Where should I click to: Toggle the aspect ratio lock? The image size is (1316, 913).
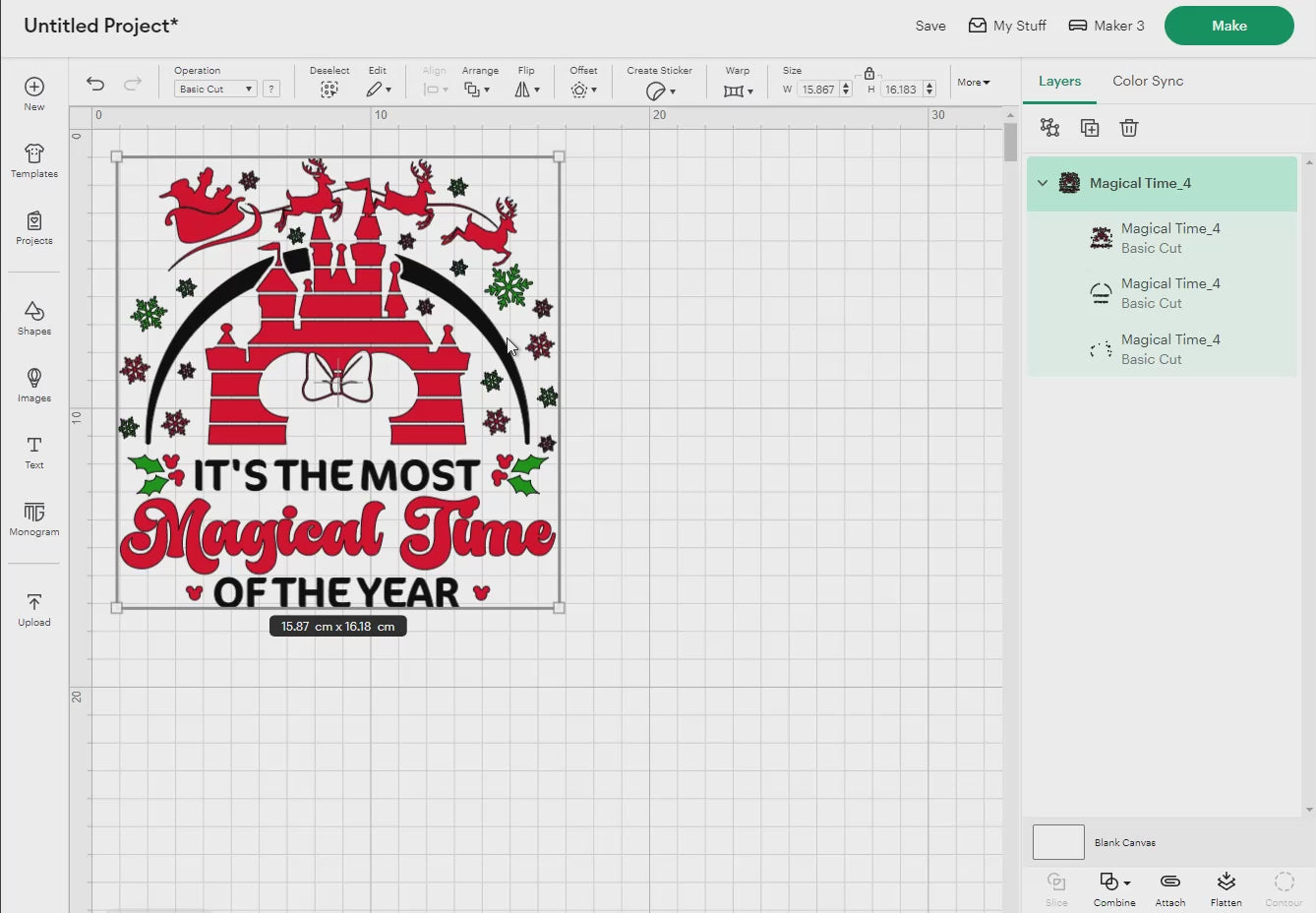(869, 73)
